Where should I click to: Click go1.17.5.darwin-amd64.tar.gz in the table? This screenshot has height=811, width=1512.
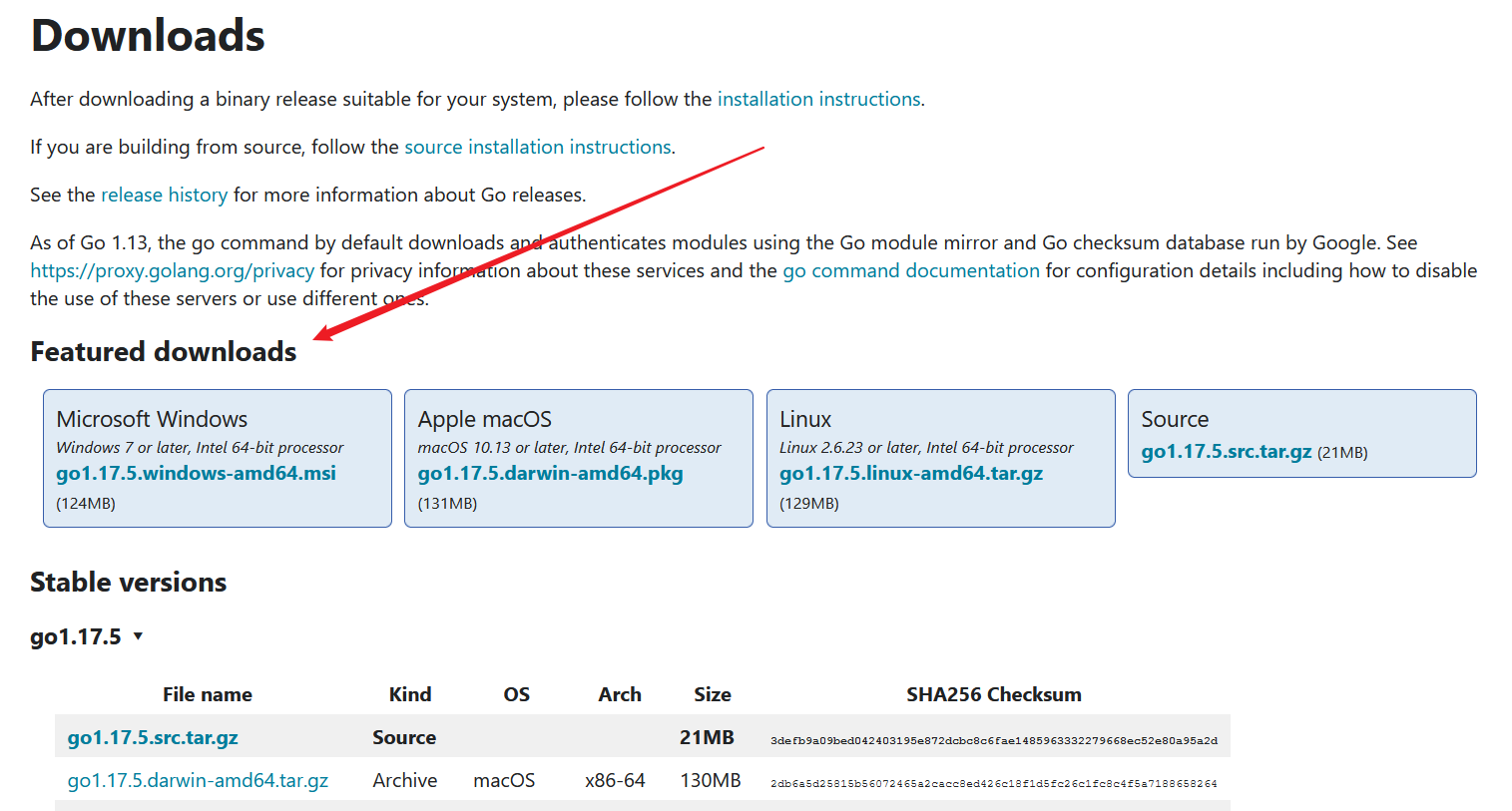tap(198, 780)
